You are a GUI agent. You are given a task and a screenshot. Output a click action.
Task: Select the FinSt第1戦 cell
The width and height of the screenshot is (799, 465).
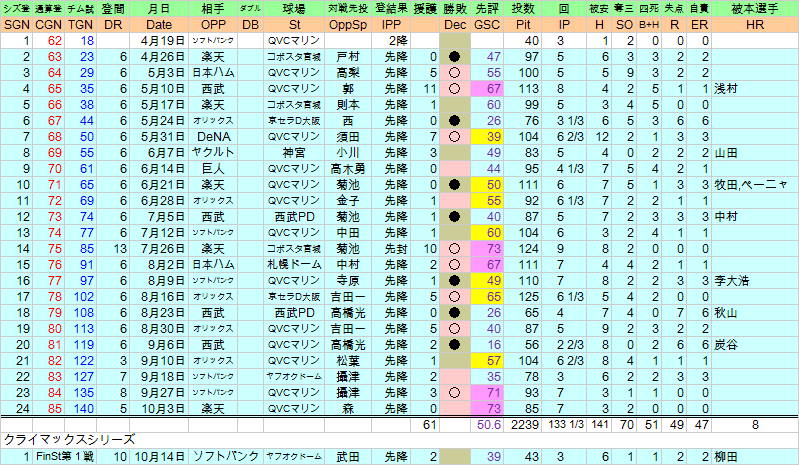65,457
